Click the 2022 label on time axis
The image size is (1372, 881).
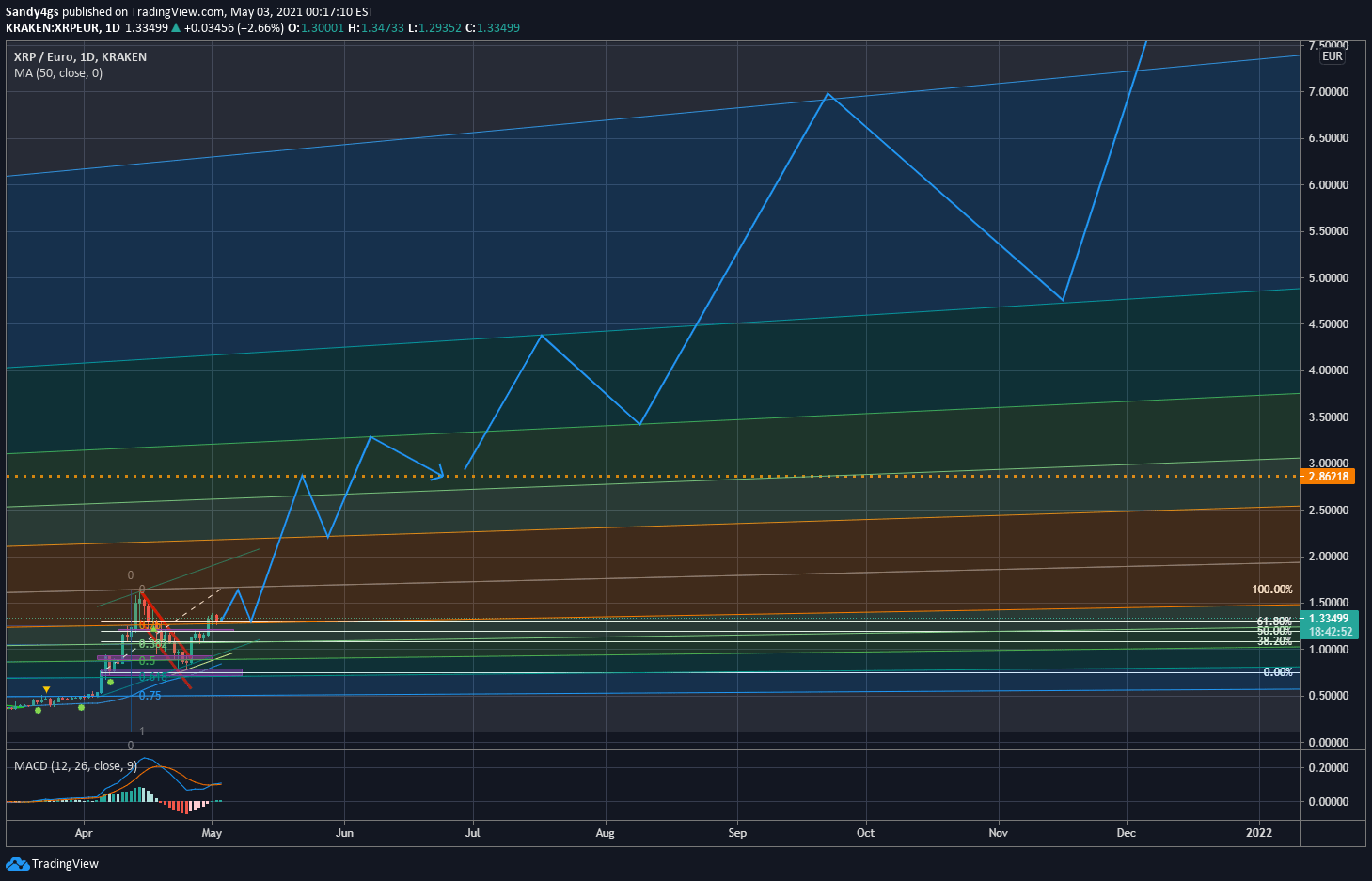[x=1258, y=832]
